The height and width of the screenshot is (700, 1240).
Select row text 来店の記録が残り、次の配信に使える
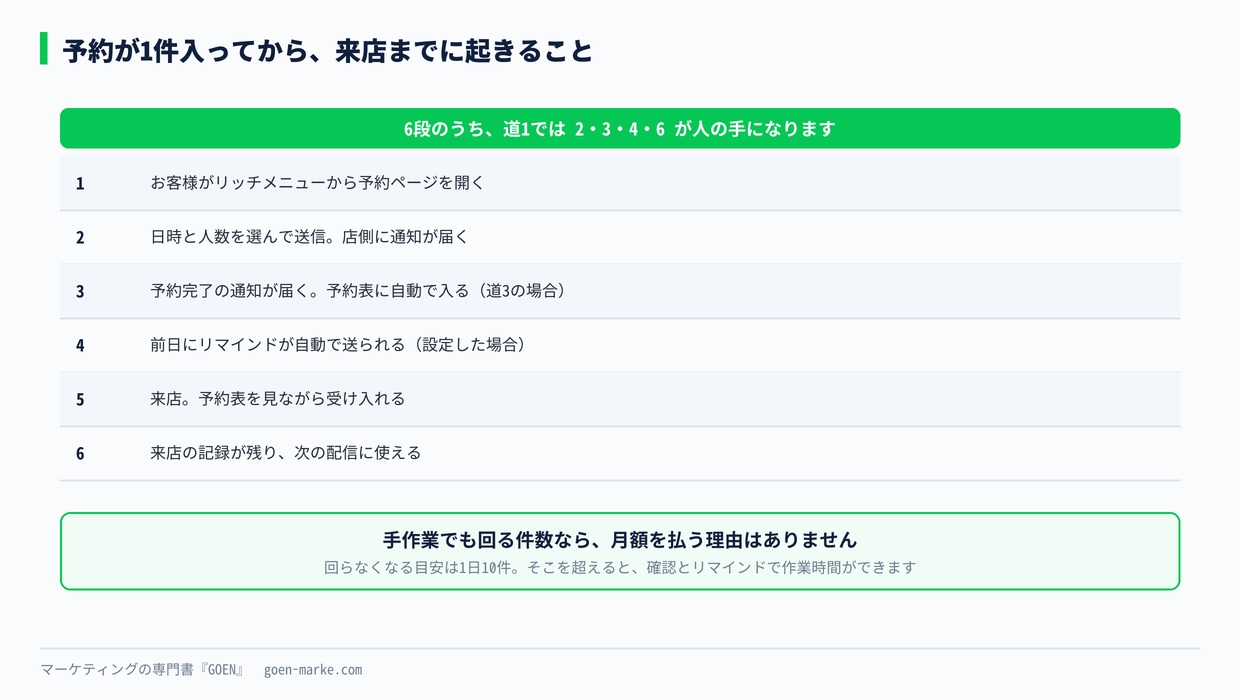(x=286, y=453)
